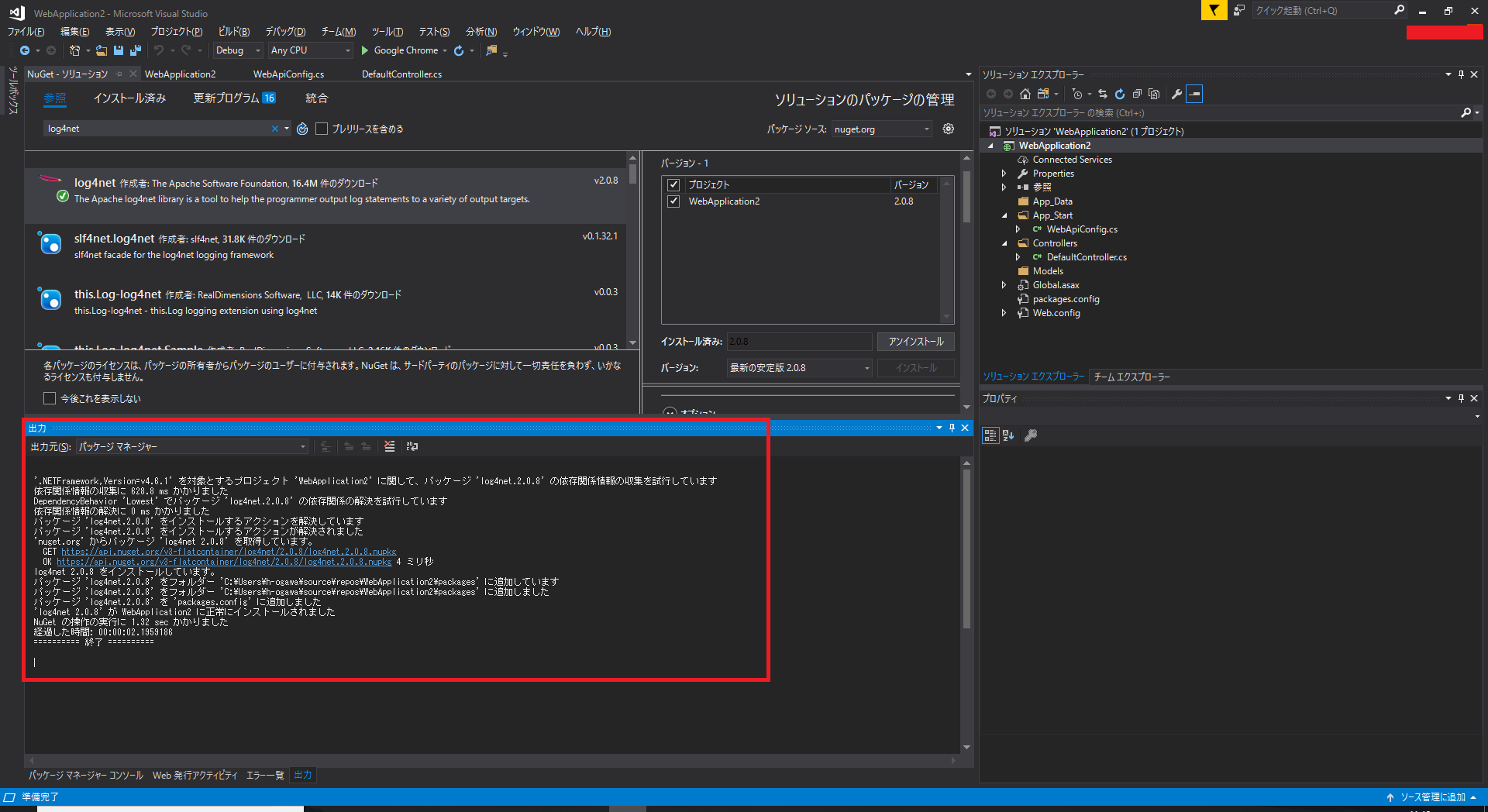1488x812 pixels.
Task: Clear the output with the Clear All icon
Action: coord(390,446)
